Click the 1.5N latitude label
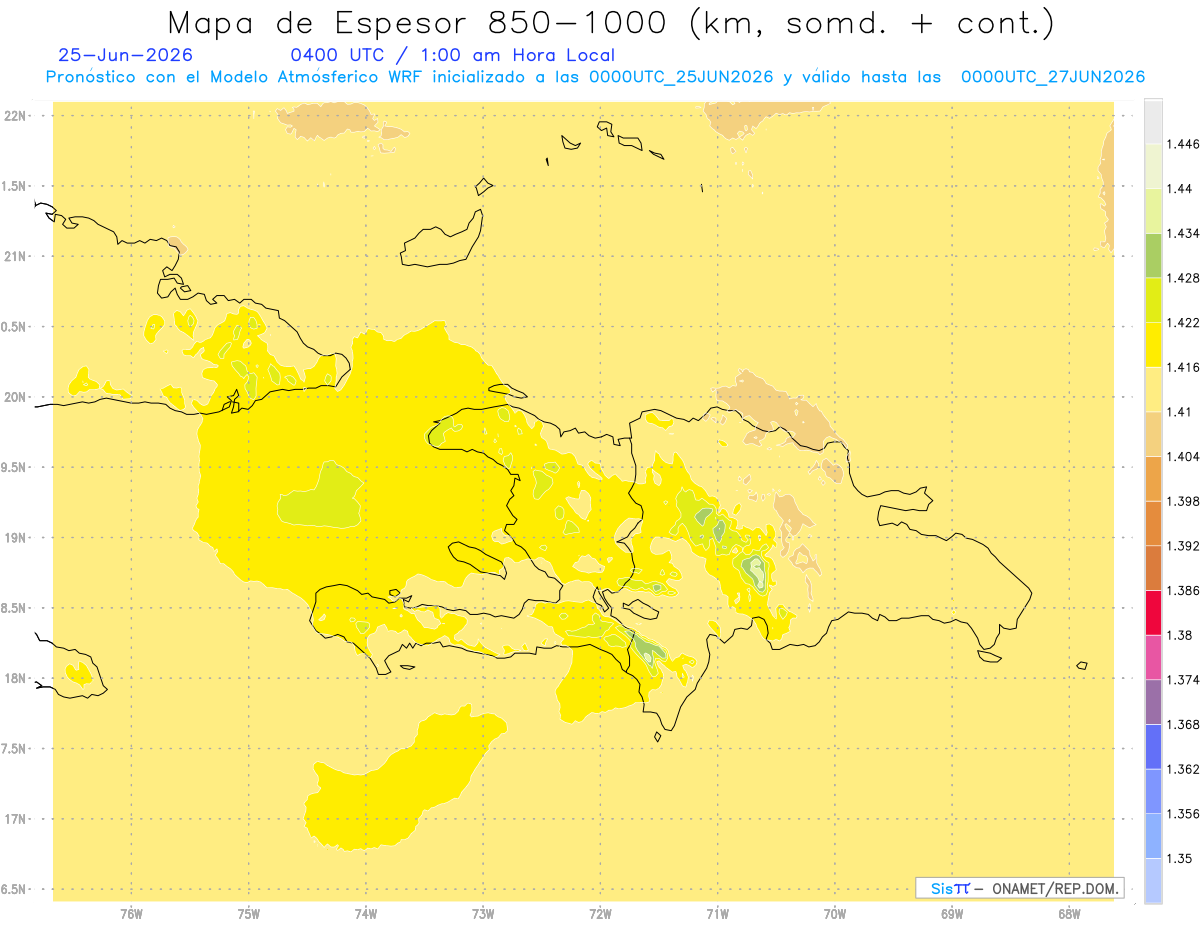 (x=15, y=186)
